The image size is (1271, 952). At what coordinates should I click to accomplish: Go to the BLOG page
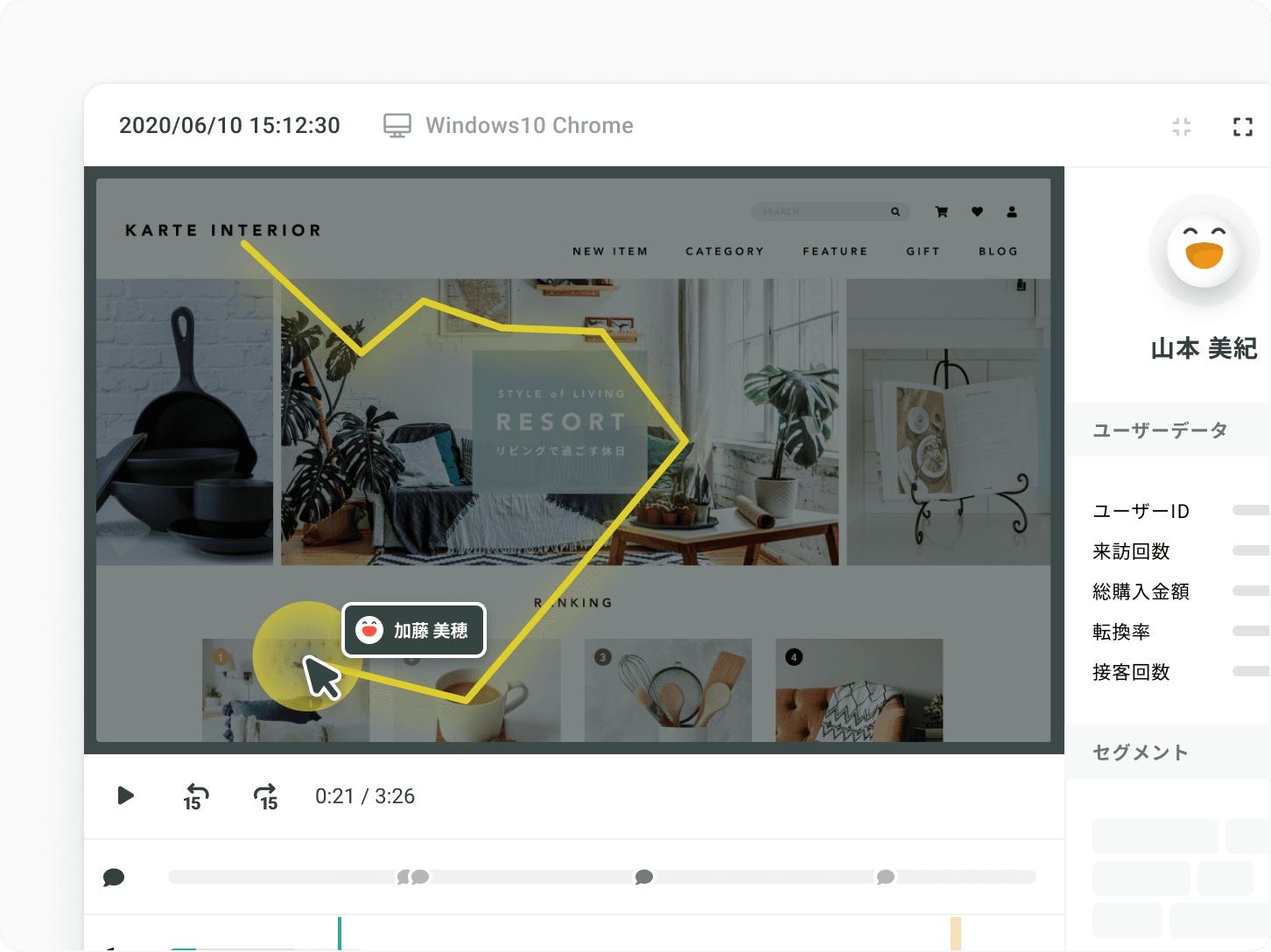tap(998, 251)
